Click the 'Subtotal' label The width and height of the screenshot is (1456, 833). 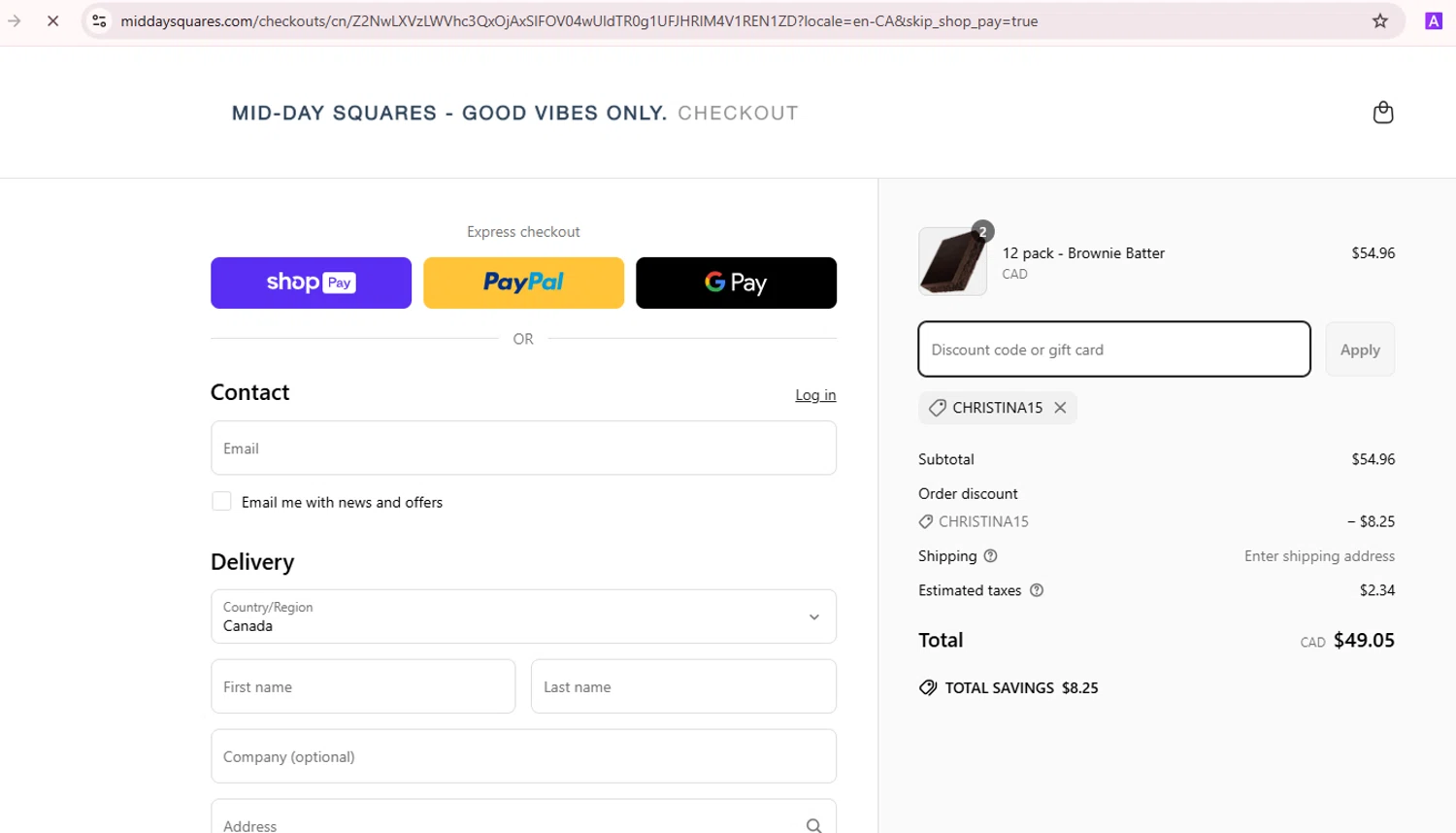(x=946, y=459)
